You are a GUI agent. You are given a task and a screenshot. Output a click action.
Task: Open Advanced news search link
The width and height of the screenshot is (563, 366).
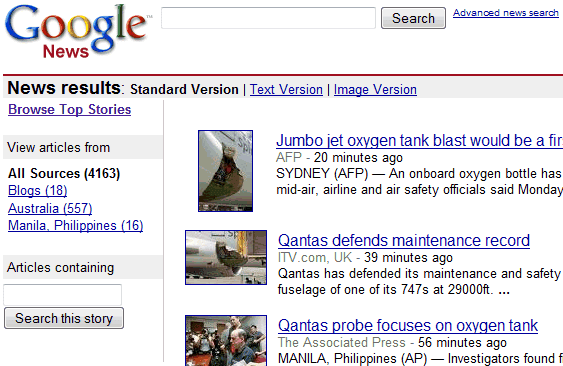[x=506, y=13]
